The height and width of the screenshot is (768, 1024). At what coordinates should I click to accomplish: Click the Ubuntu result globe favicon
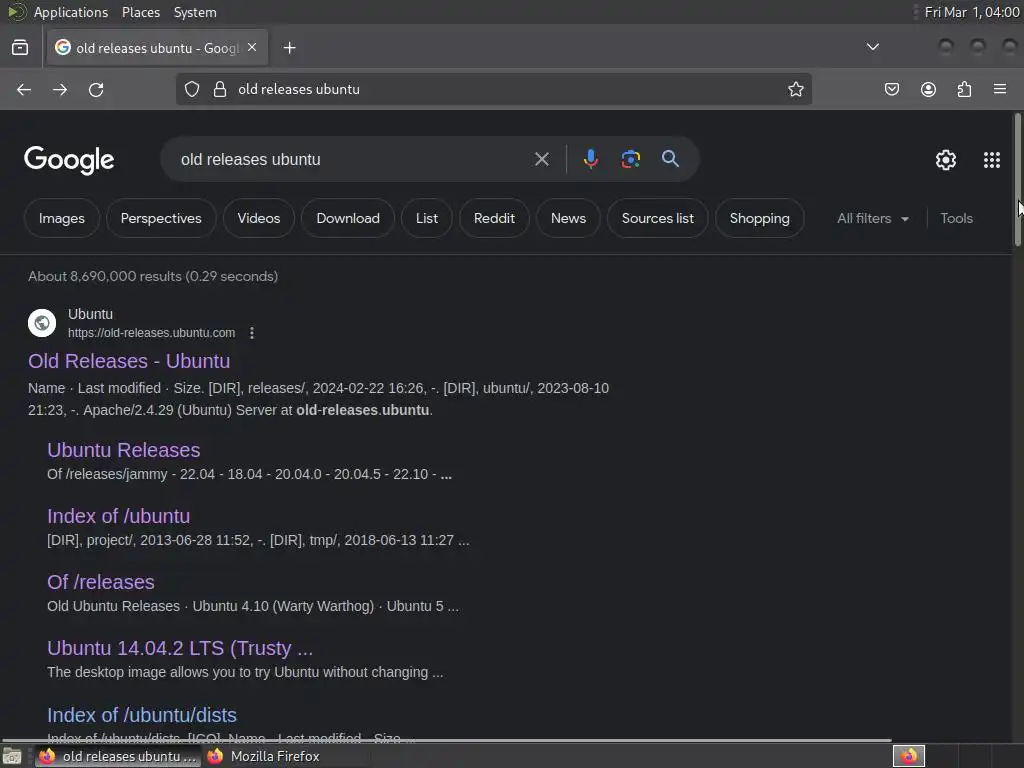coord(42,323)
